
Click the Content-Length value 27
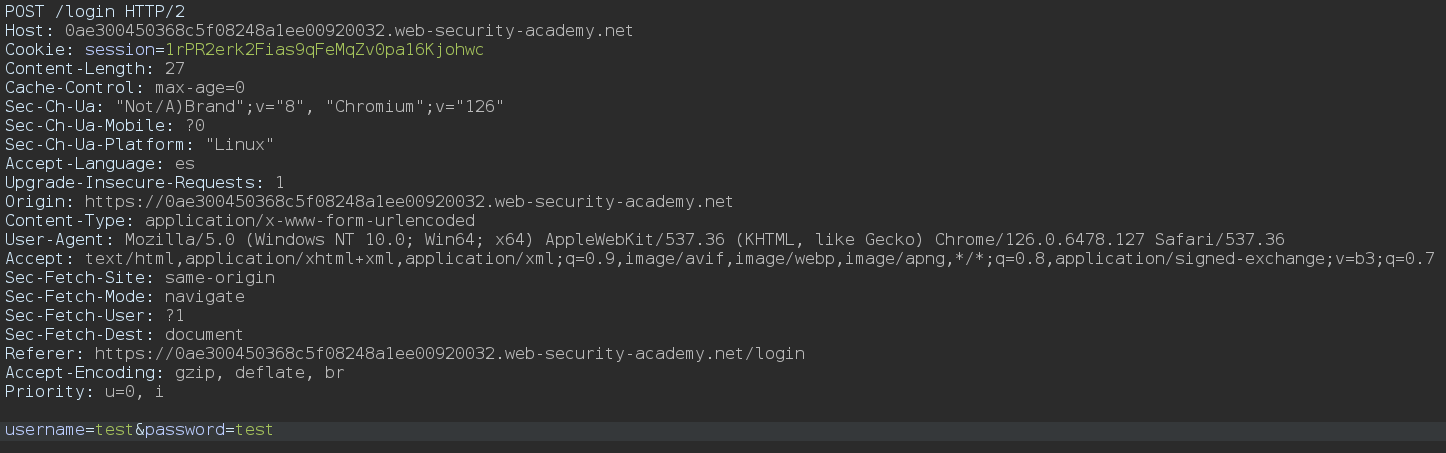click(x=174, y=69)
